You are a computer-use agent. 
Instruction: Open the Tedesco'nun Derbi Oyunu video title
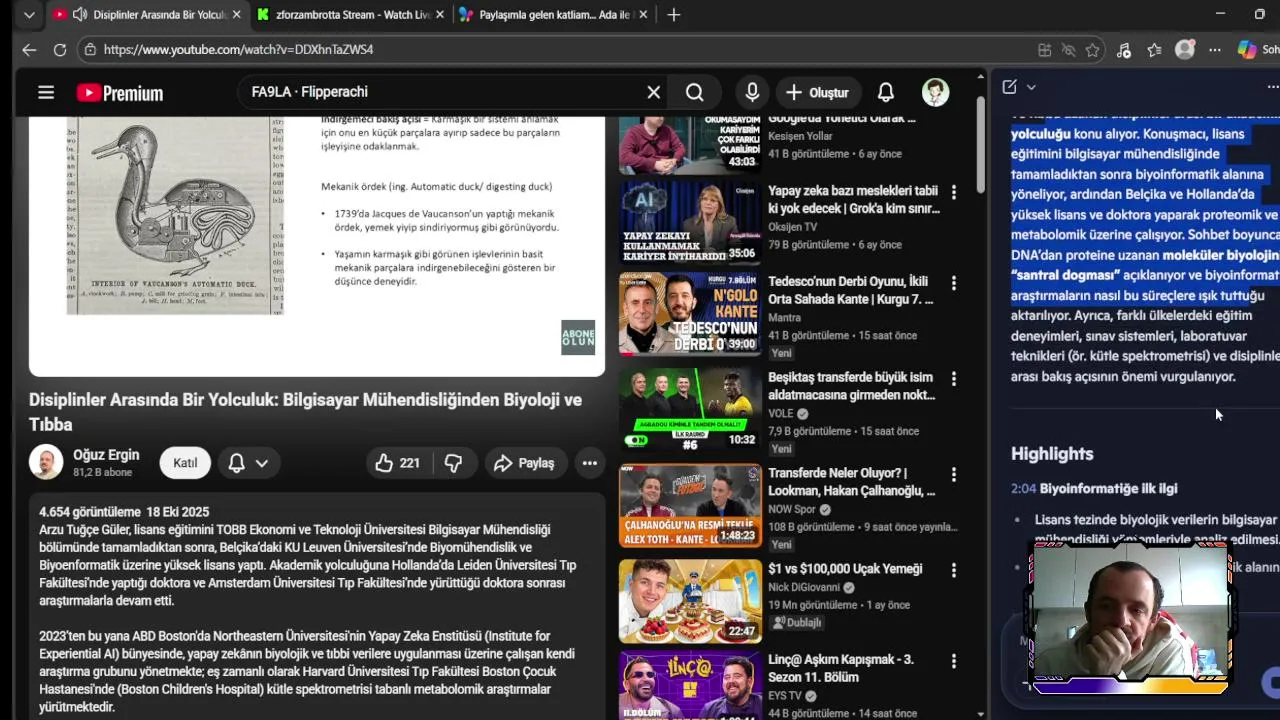(x=850, y=290)
